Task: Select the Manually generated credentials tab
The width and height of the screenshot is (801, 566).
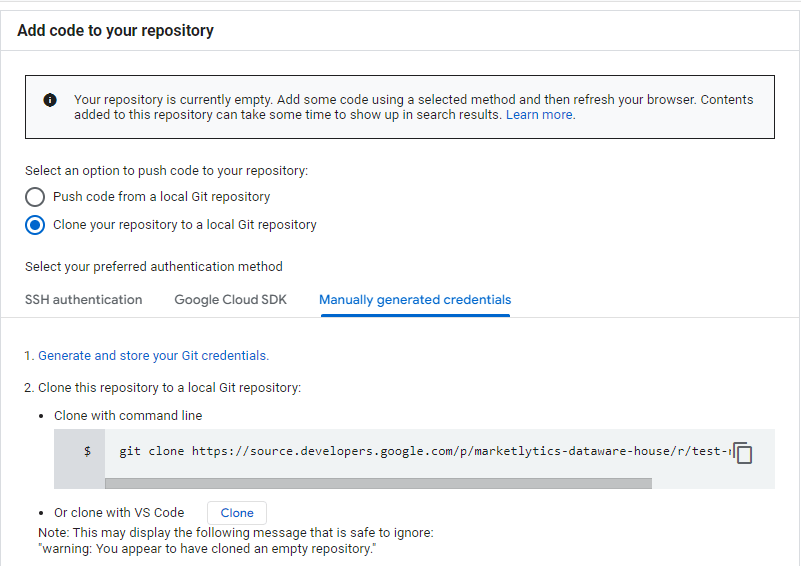Action: coord(415,300)
